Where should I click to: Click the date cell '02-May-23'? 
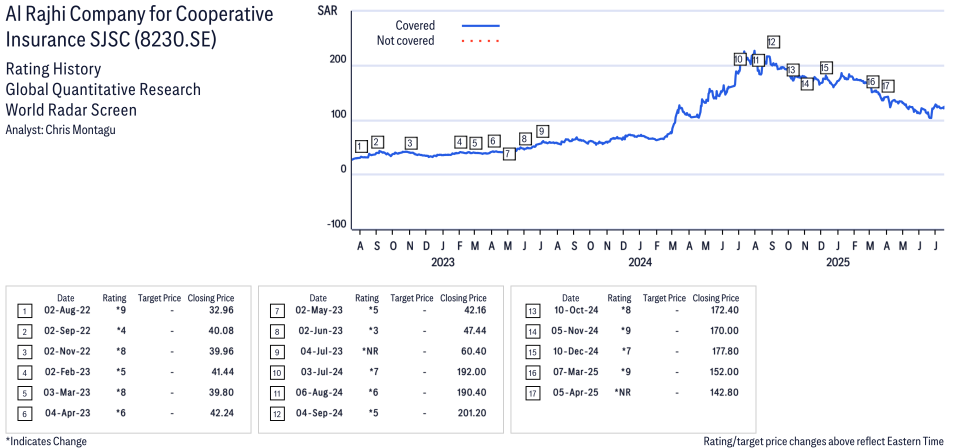click(x=319, y=311)
